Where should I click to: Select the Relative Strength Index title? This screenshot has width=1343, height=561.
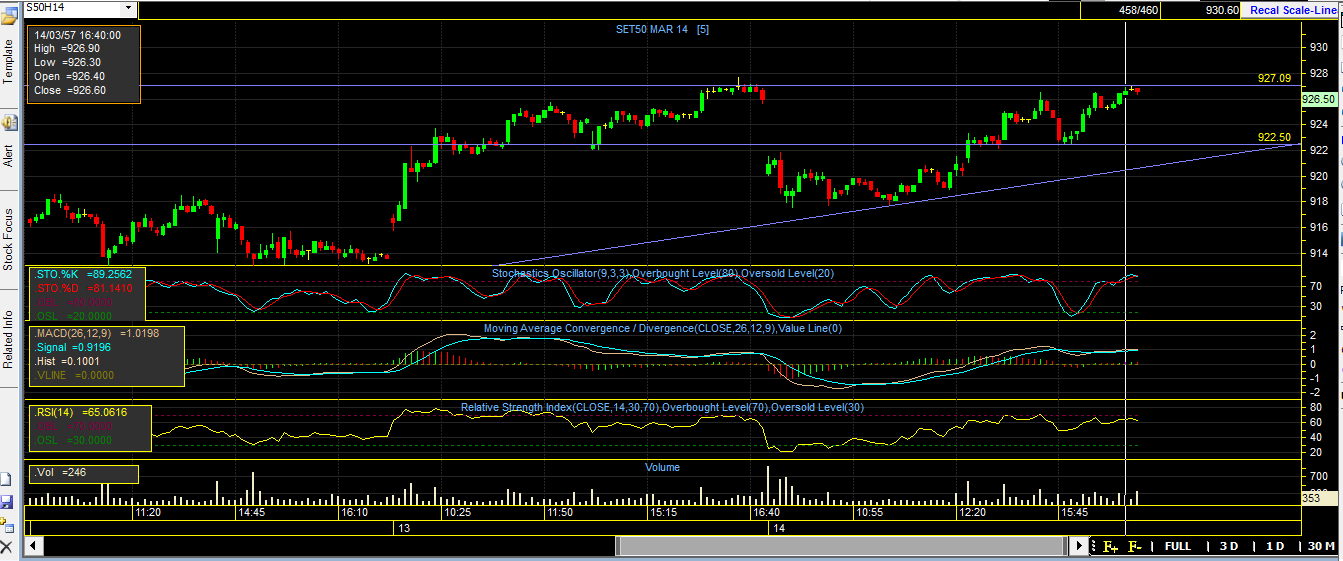click(663, 407)
